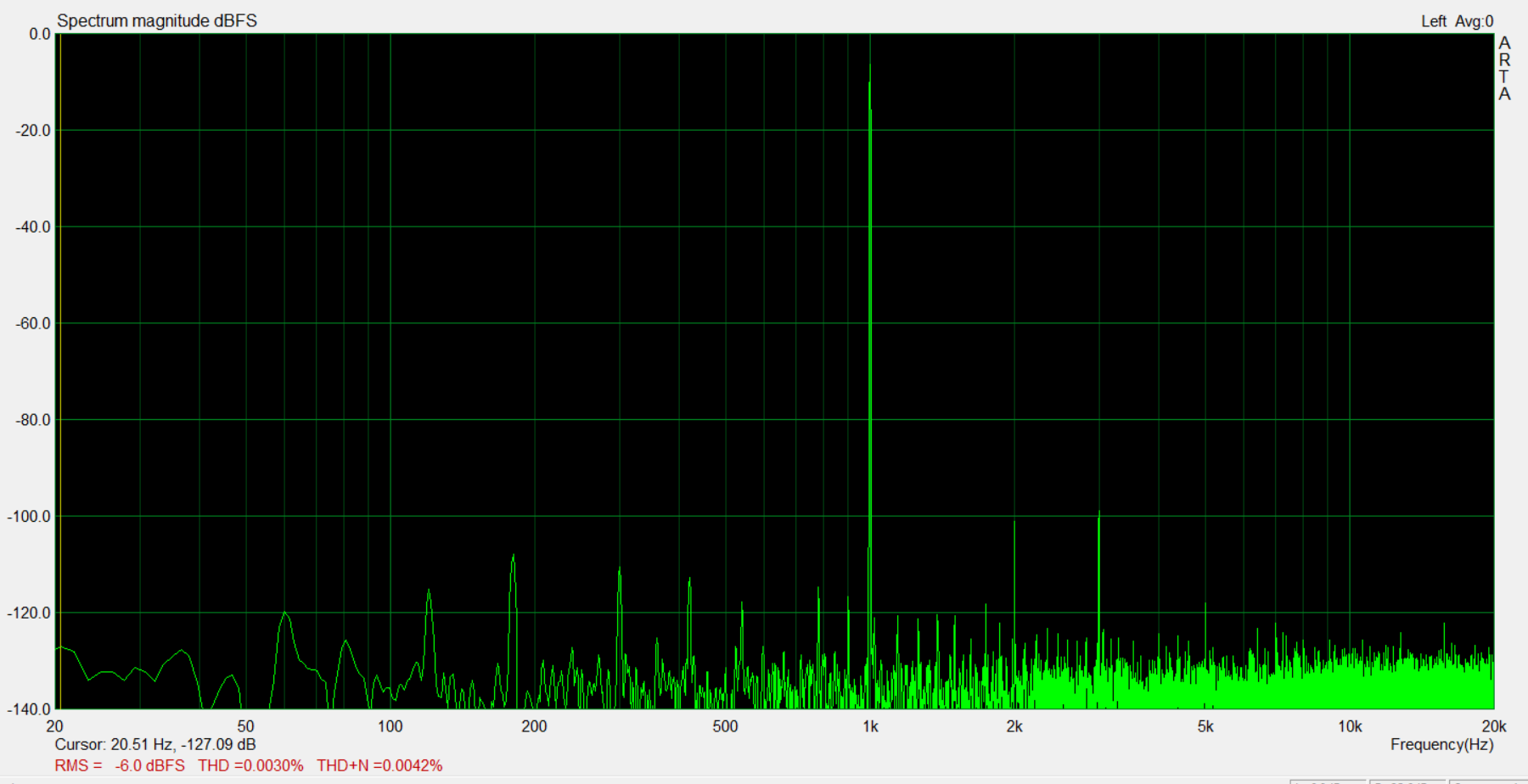Click the "Frequency(Hz)" axis caption
Viewport: 1528px width, 784px height.
click(1441, 744)
